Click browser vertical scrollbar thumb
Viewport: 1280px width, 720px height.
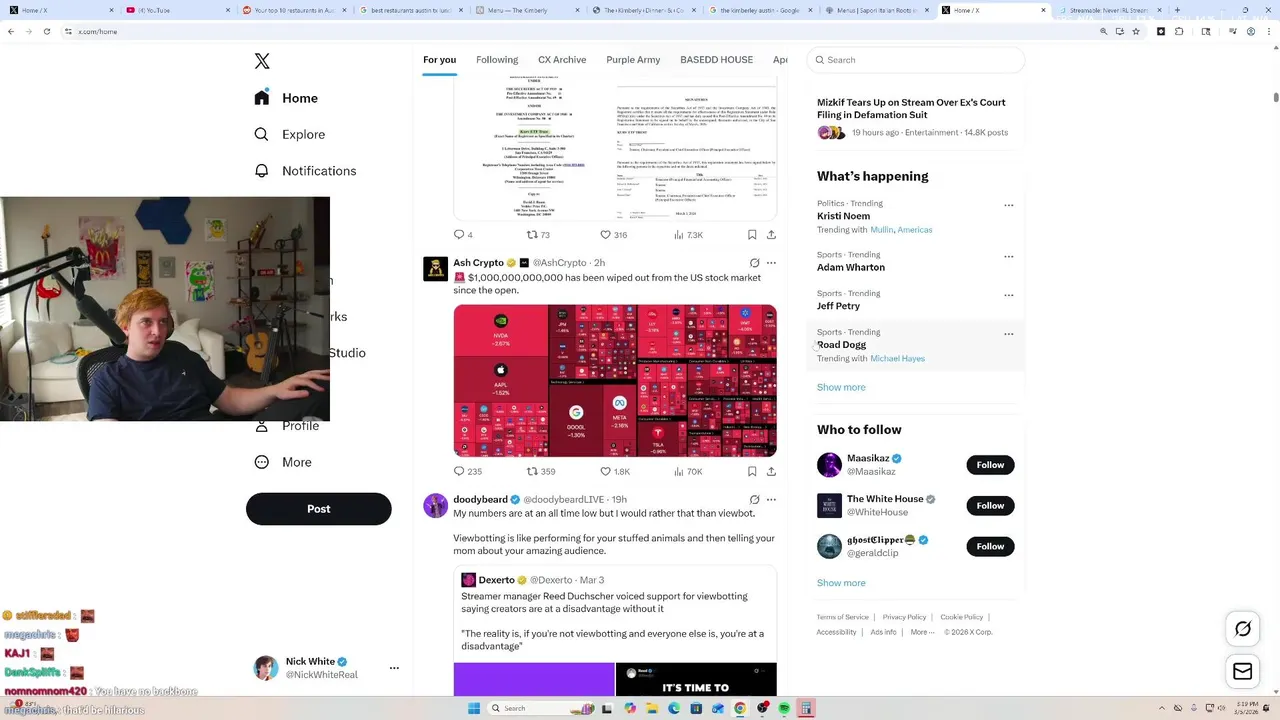click(1276, 97)
